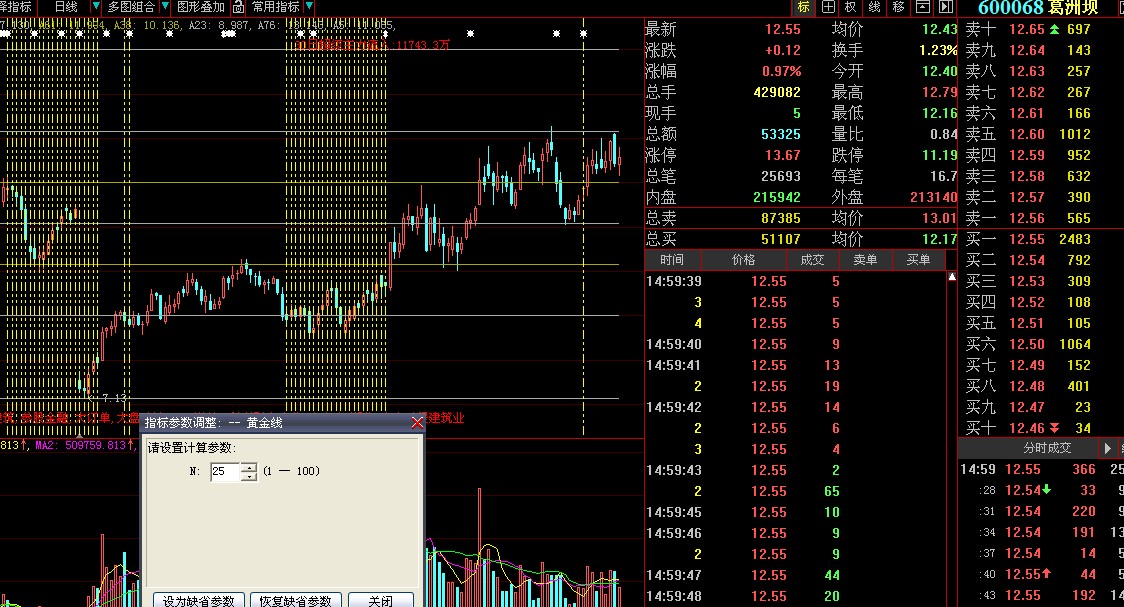Click the 内盘 value 215942
Image resolution: width=1124 pixels, height=607 pixels.
coord(777,197)
